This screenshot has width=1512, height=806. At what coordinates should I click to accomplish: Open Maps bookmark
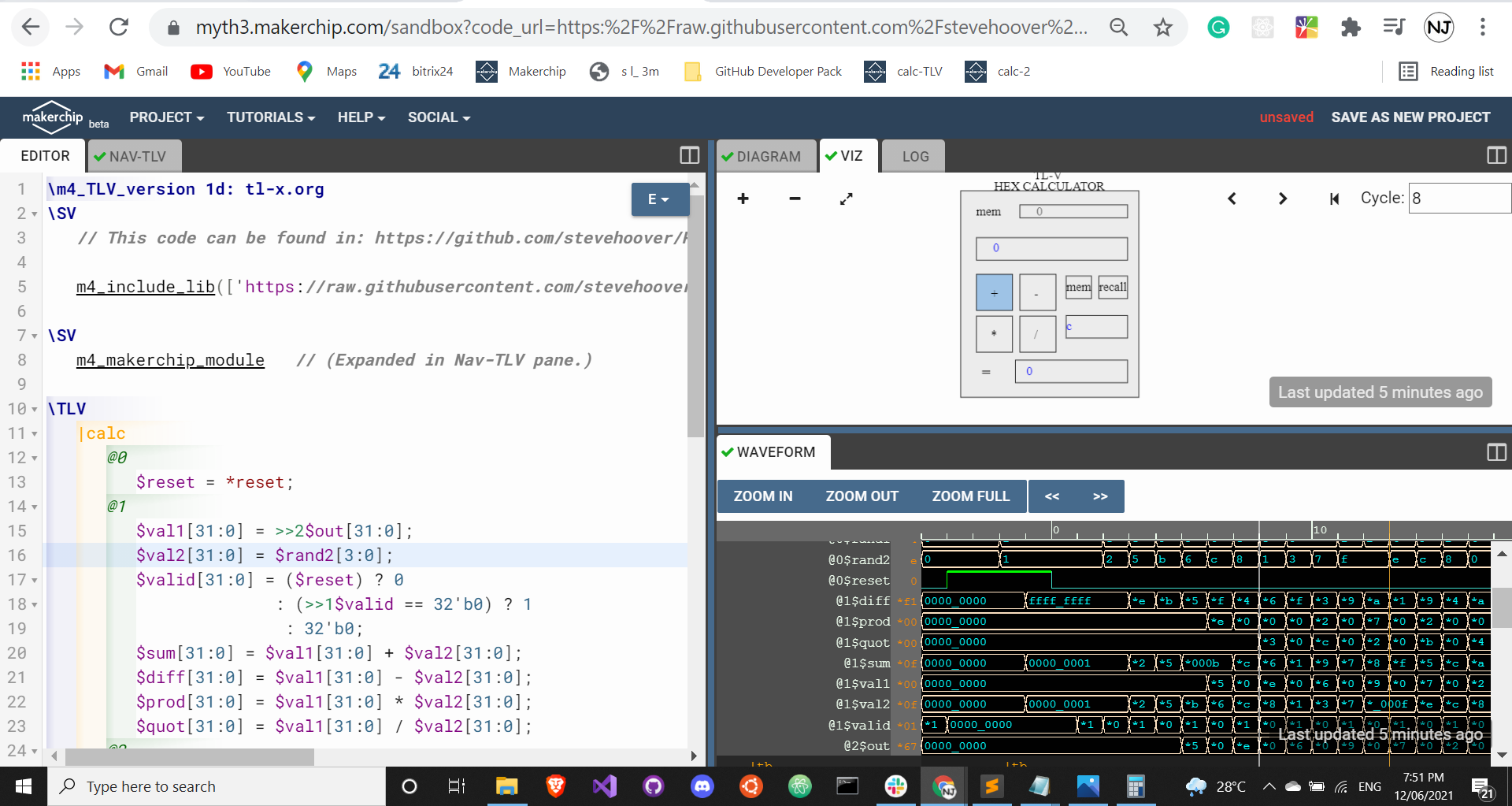(326, 71)
